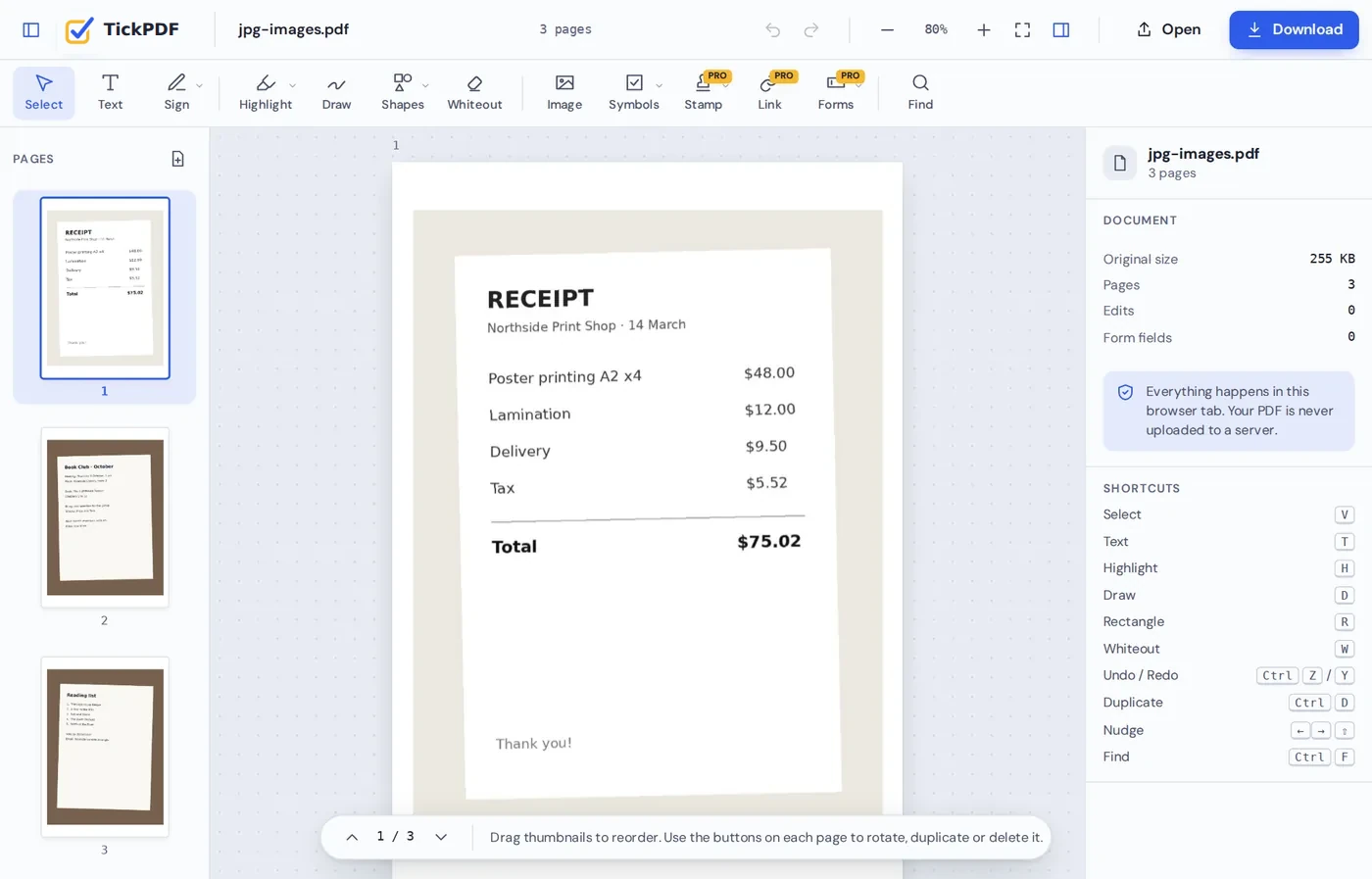This screenshot has height=879, width=1372.
Task: Click the "Form fields" label
Action: click(1138, 337)
